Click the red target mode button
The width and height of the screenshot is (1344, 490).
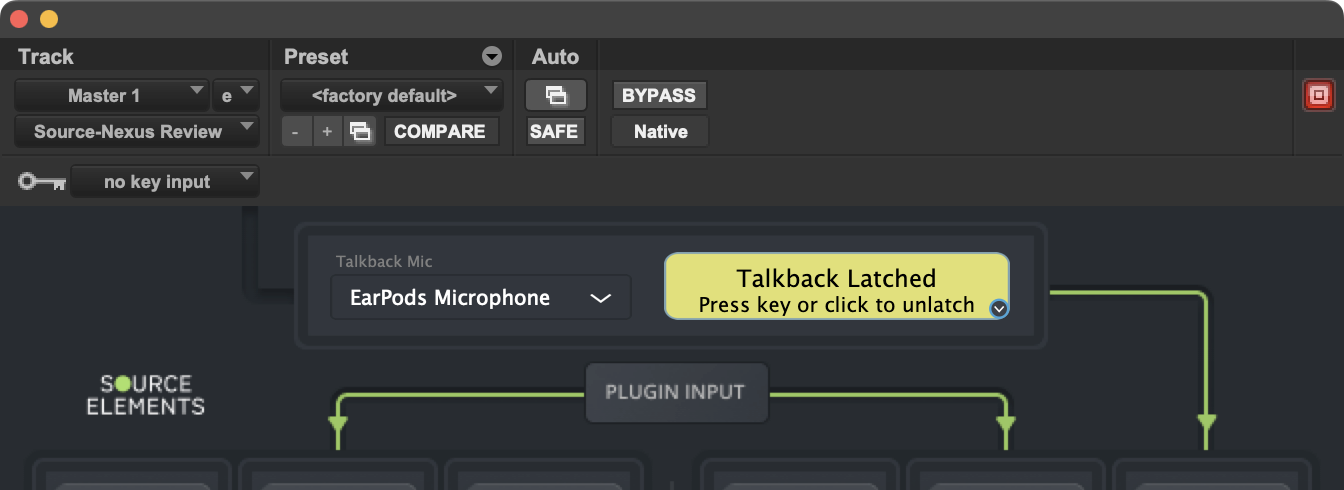(1318, 96)
